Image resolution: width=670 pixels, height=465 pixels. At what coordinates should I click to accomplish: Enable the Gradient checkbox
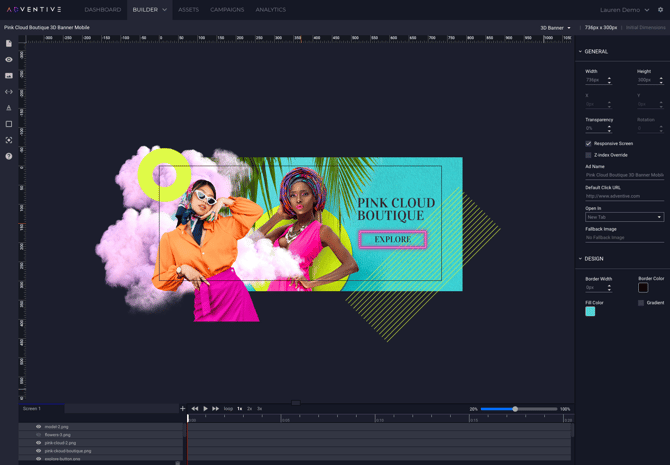pyautogui.click(x=641, y=303)
